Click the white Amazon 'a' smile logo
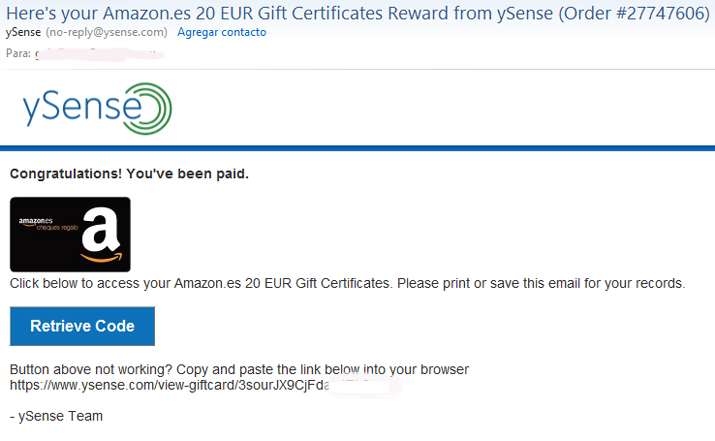The image size is (715, 441). tap(100, 236)
